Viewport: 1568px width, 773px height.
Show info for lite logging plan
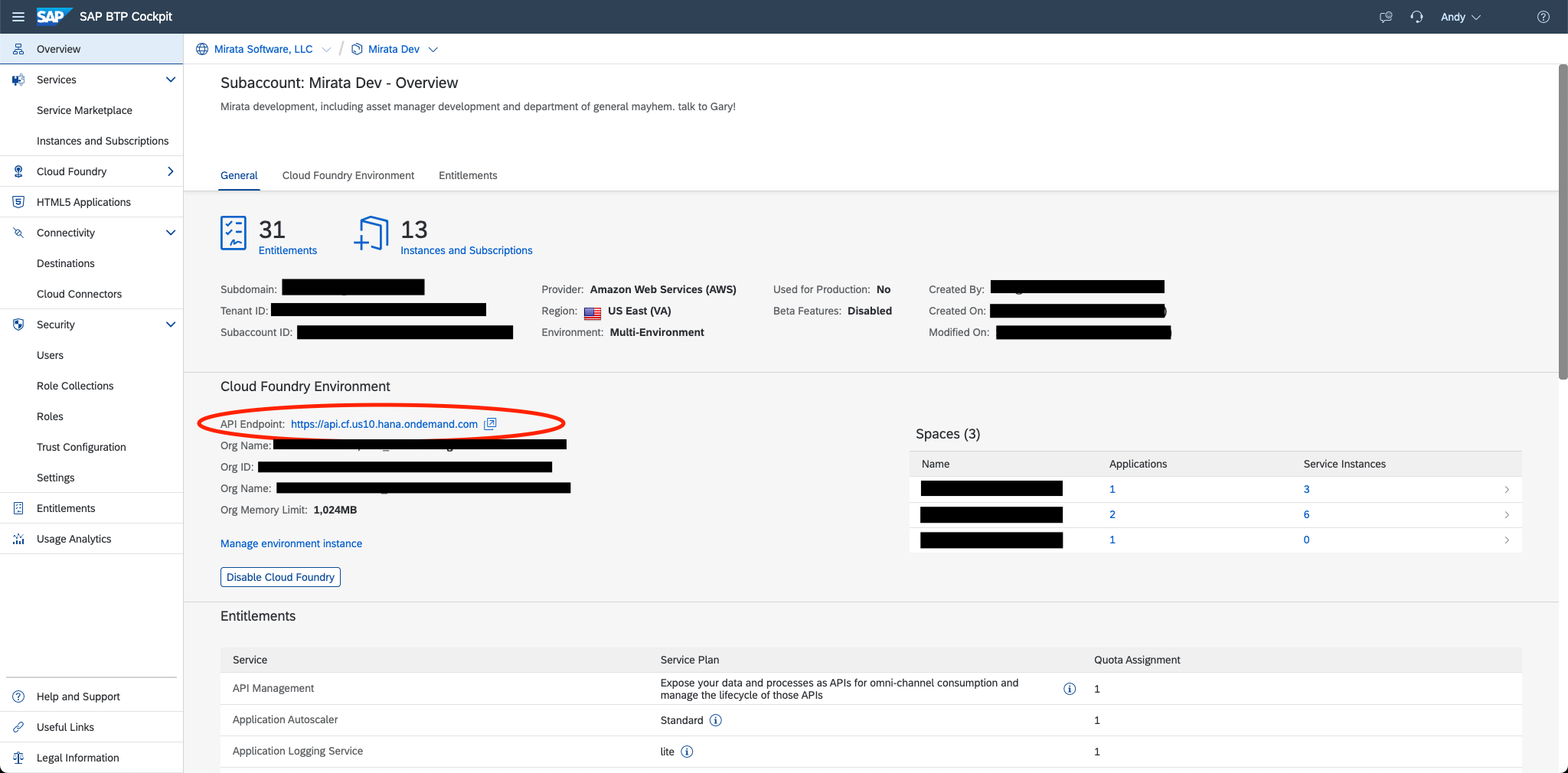point(687,752)
